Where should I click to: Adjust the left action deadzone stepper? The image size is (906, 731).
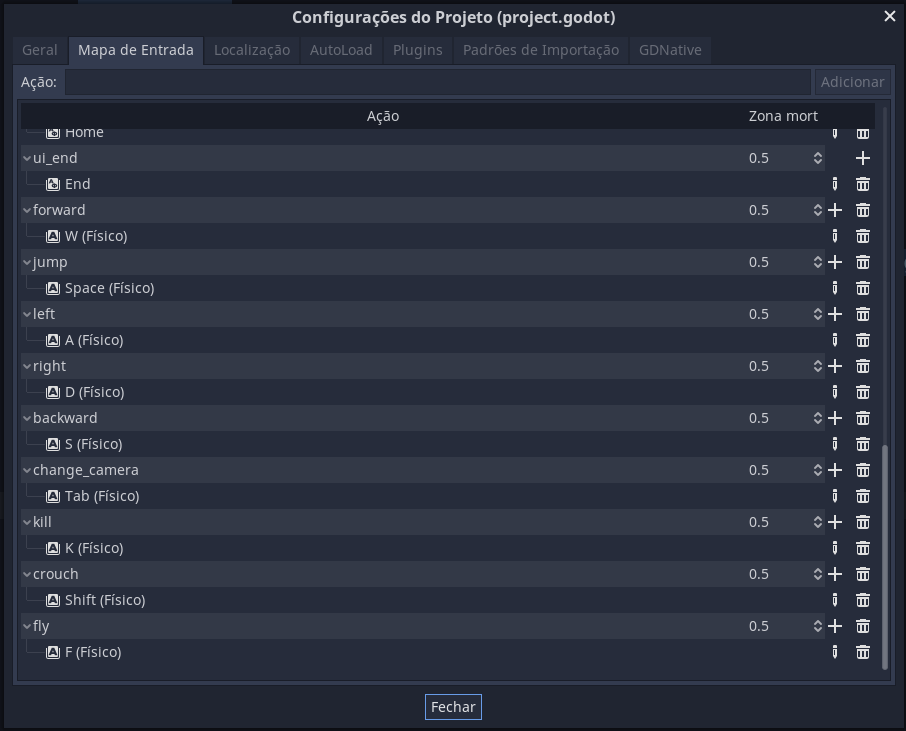point(818,314)
